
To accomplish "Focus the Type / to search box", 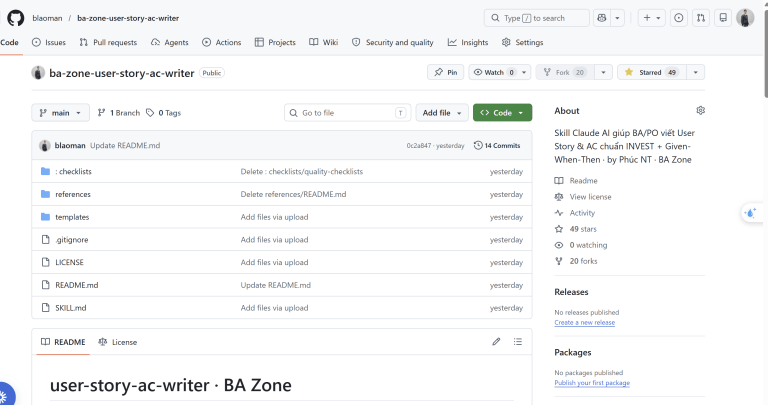I will 536,18.
